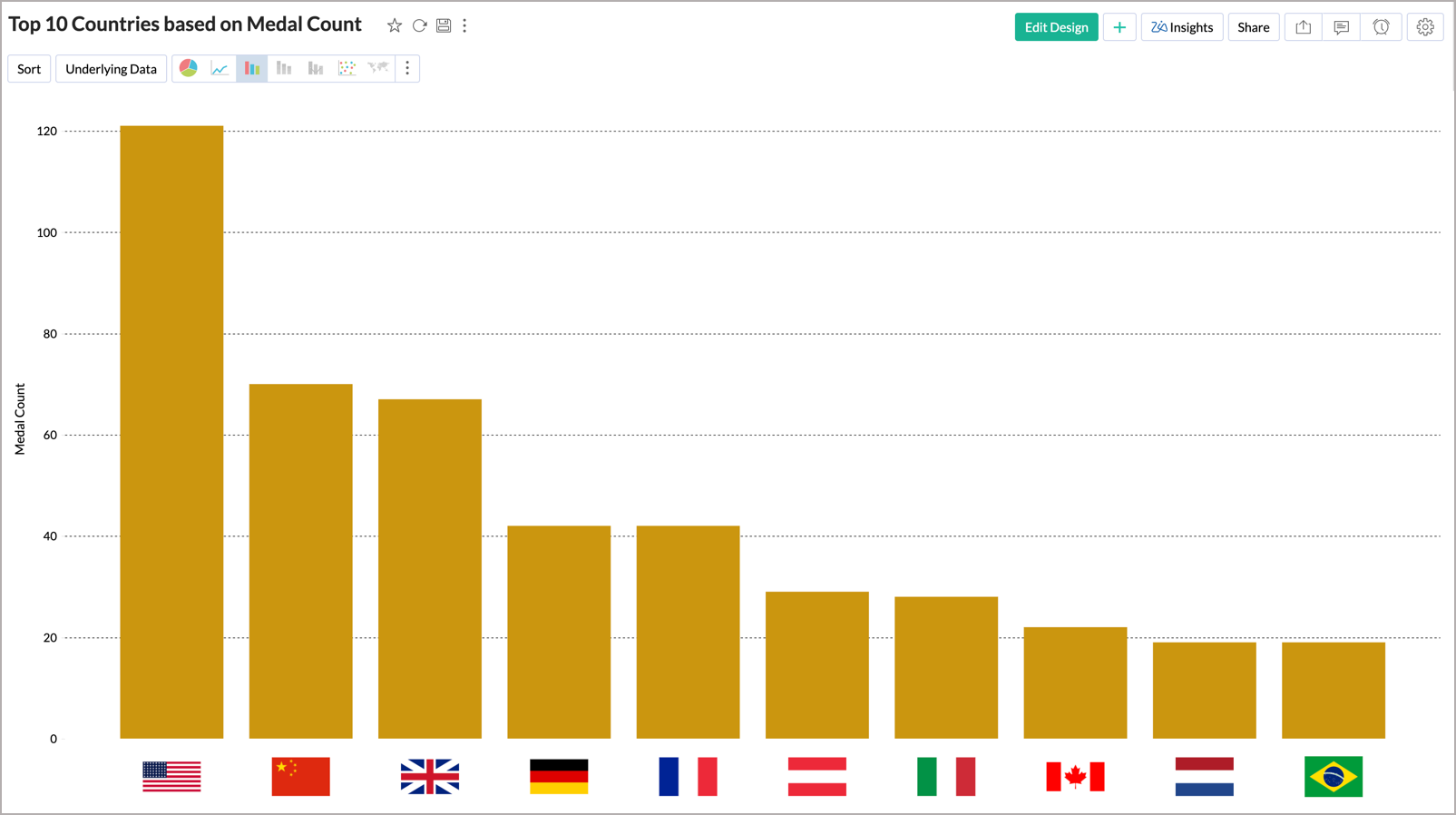1456x815 pixels.
Task: Select the Canada bar in chart
Action: [x=1075, y=682]
